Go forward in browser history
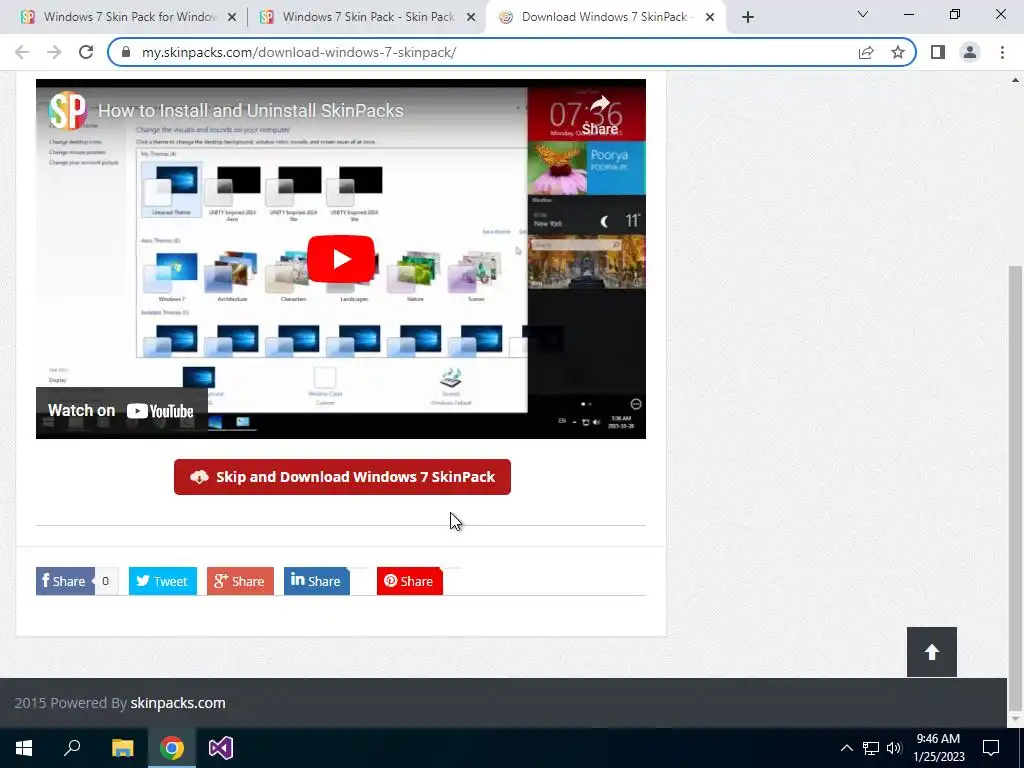 coord(54,52)
